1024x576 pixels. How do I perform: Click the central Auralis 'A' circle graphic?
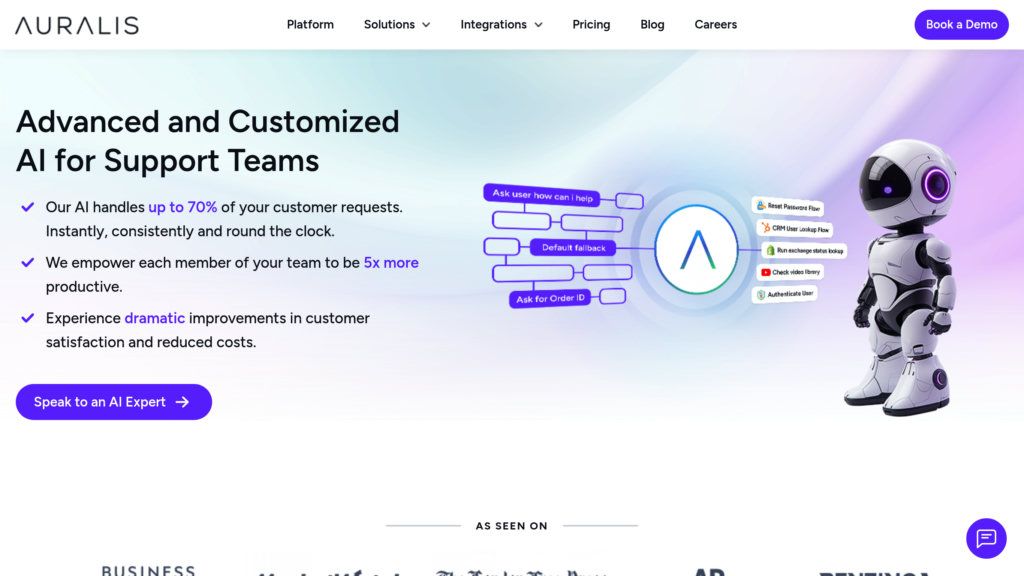click(x=696, y=249)
